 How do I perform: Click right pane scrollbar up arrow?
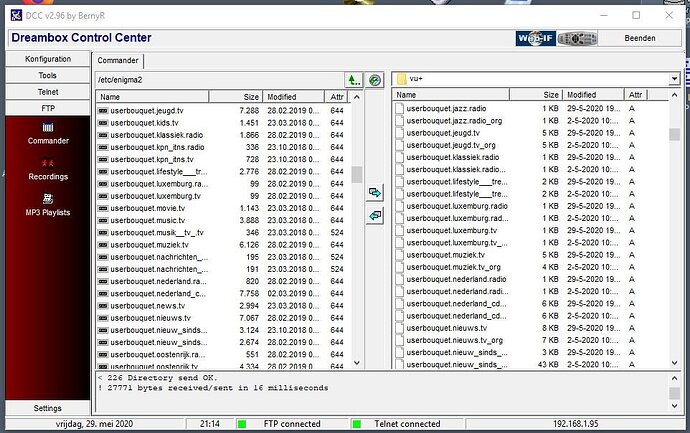pos(674,95)
